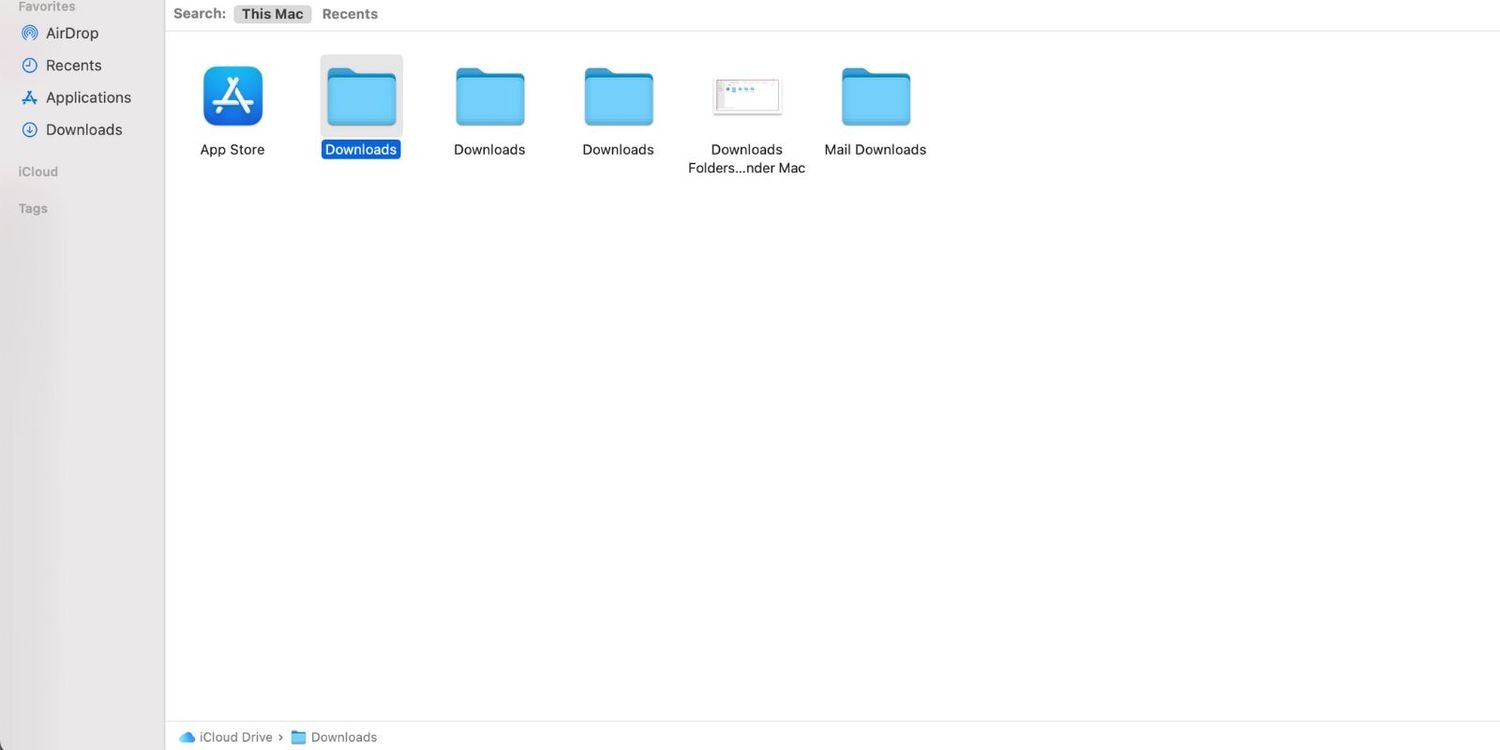1500x750 pixels.
Task: Select the Mail Downloads folder
Action: pyautogui.click(x=875, y=97)
